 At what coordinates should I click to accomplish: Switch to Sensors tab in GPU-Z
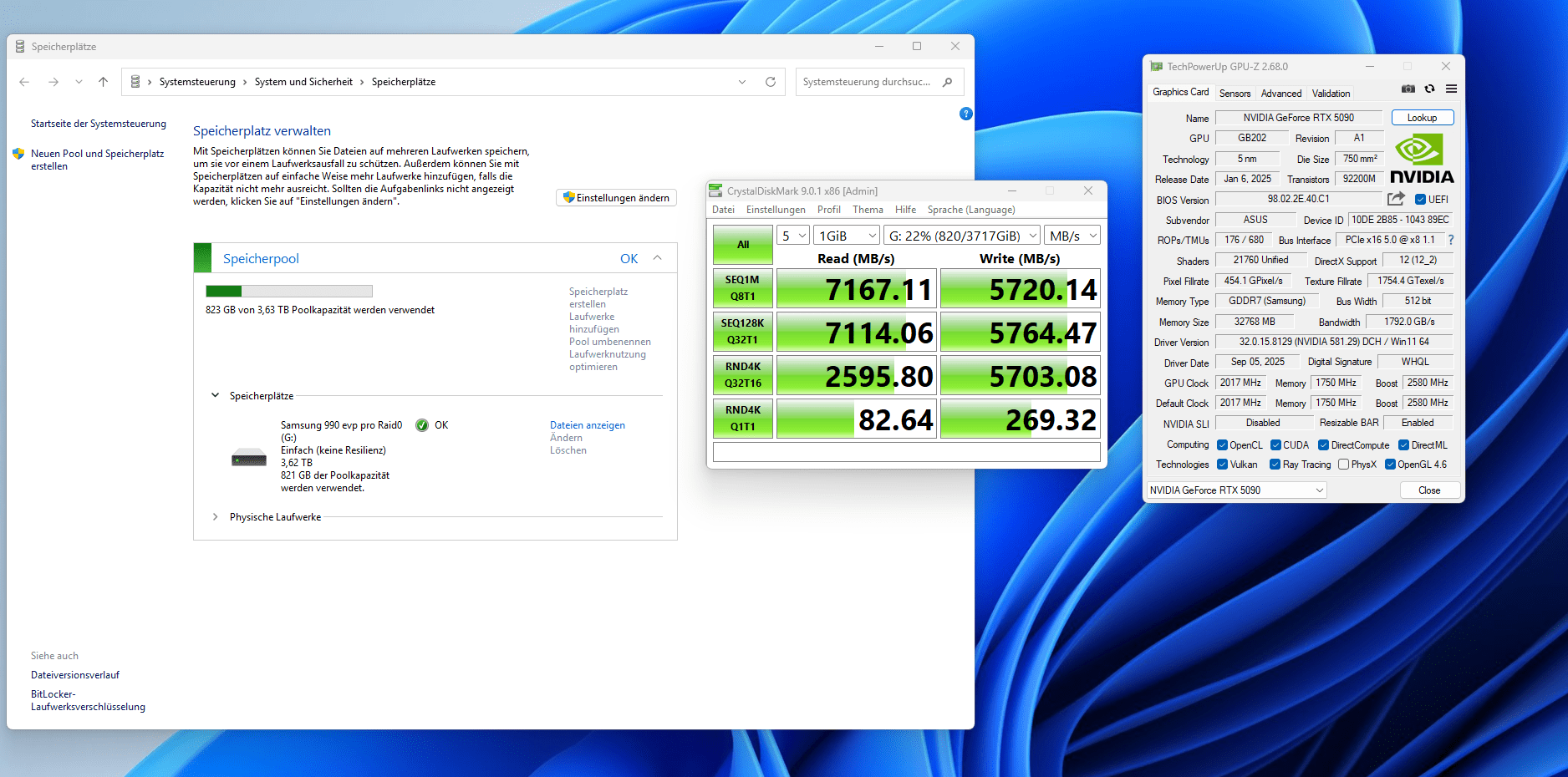point(1235,94)
